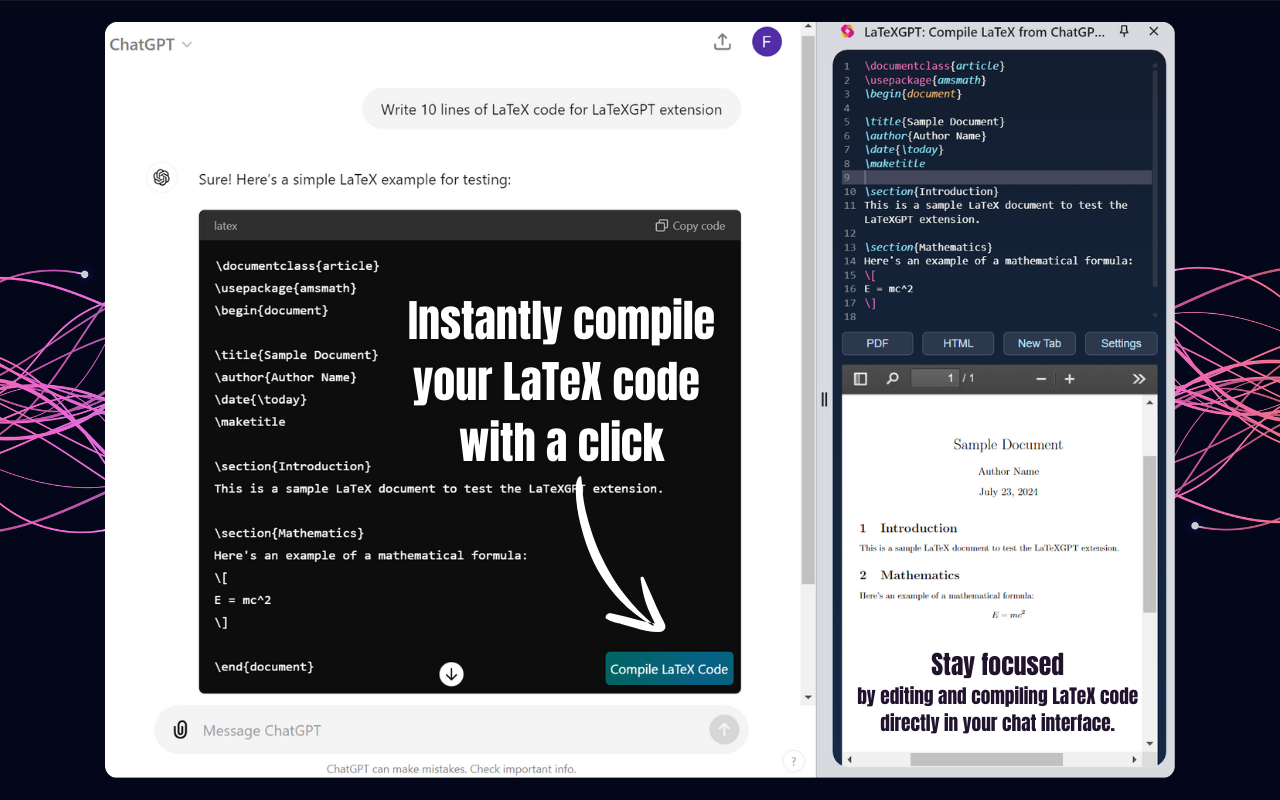Screen dimensions: 1280x800
Task: Open the find-in-PDF search icon
Action: point(892,379)
